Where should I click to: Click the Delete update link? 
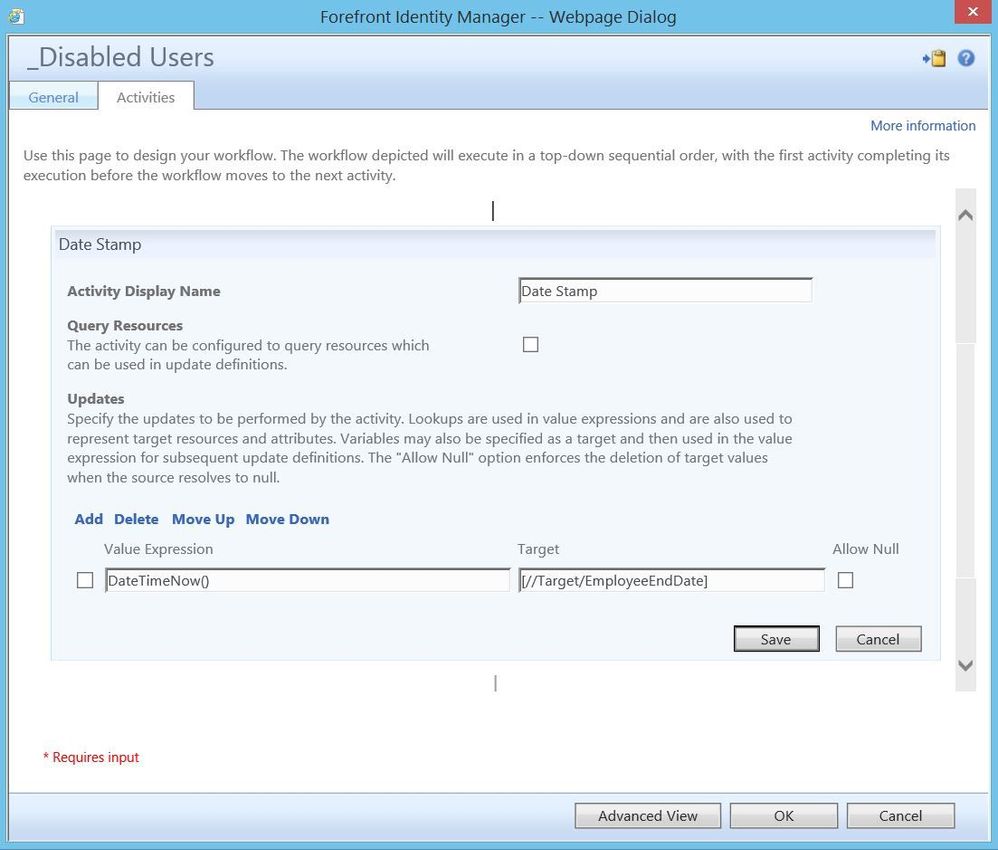click(x=136, y=519)
